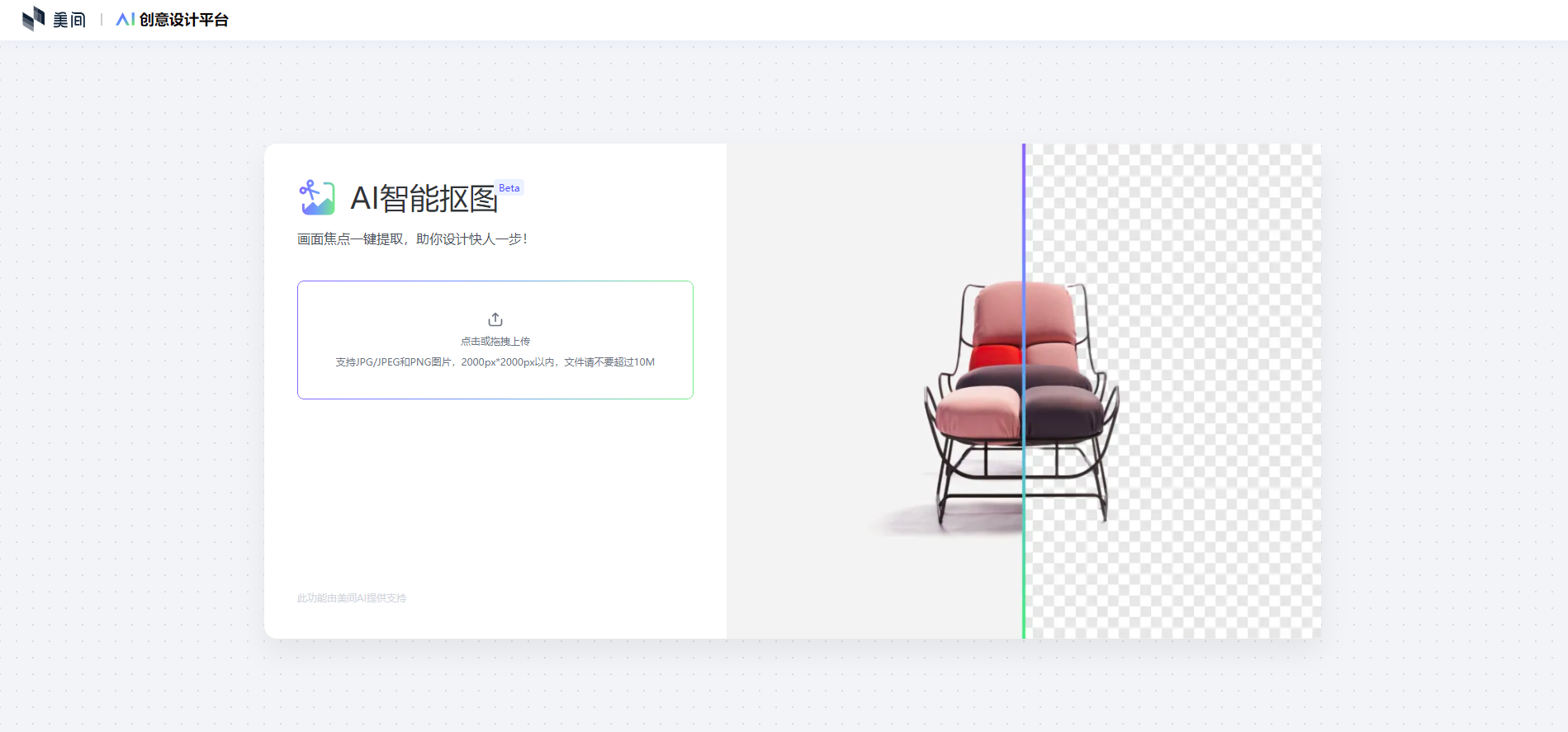1568x732 pixels.
Task: Click the 点击或拖拽上传 upload label
Action: pyautogui.click(x=495, y=342)
